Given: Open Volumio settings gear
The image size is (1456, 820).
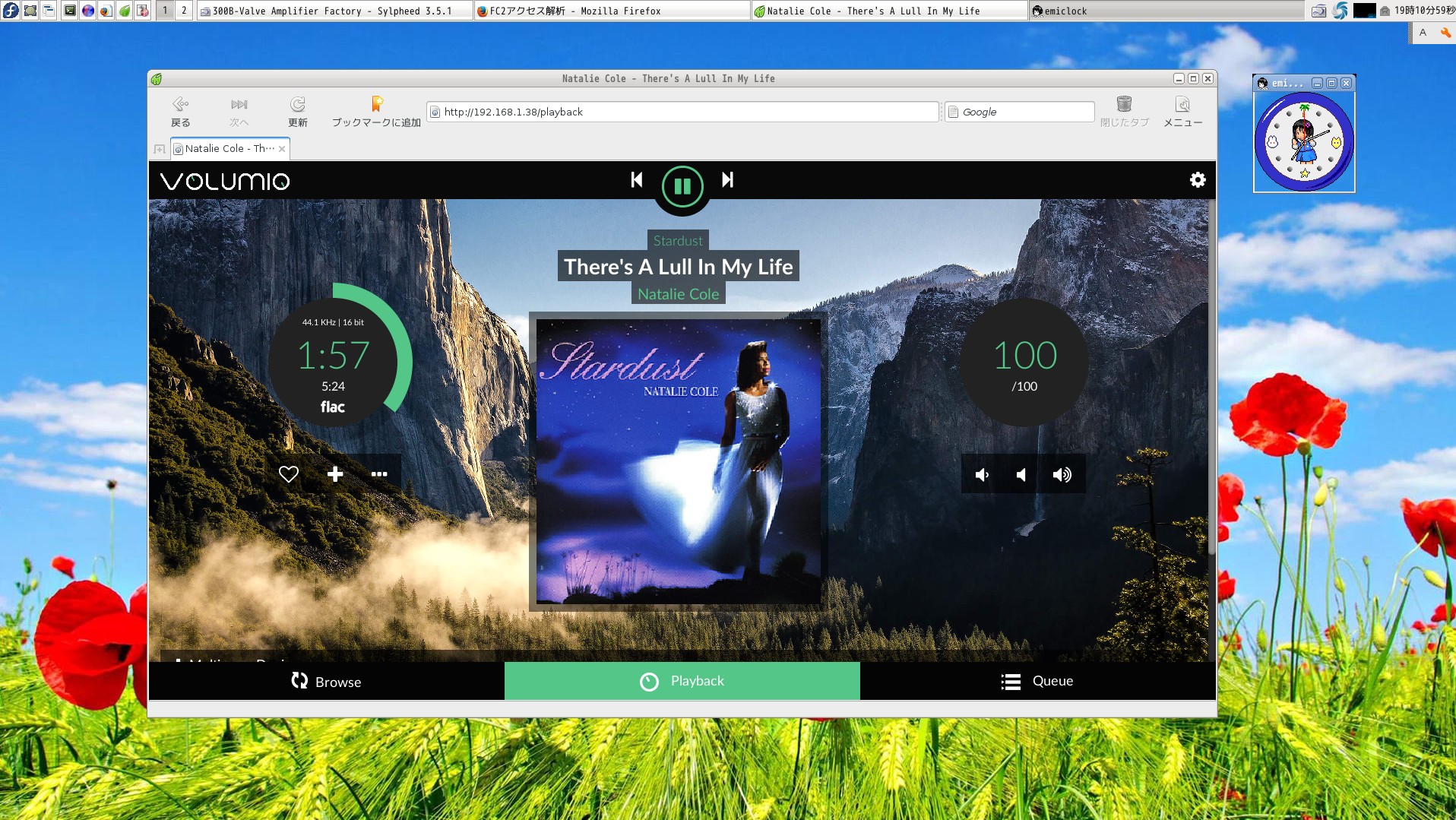Looking at the screenshot, I should tap(1197, 180).
